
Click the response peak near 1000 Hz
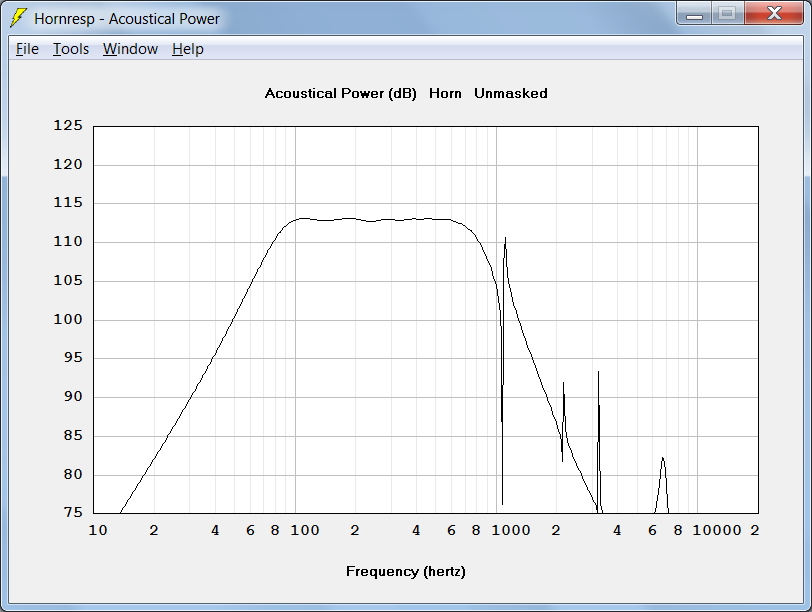pos(505,238)
